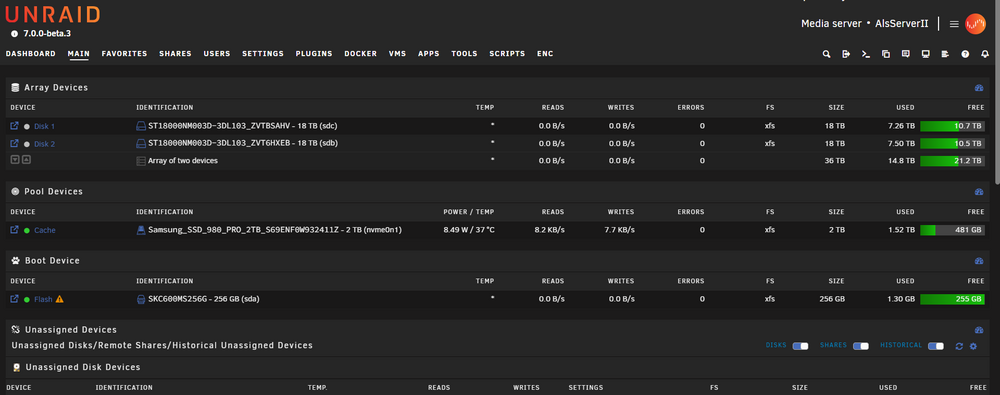
Task: Launch the web terminal icon
Action: (x=865, y=54)
